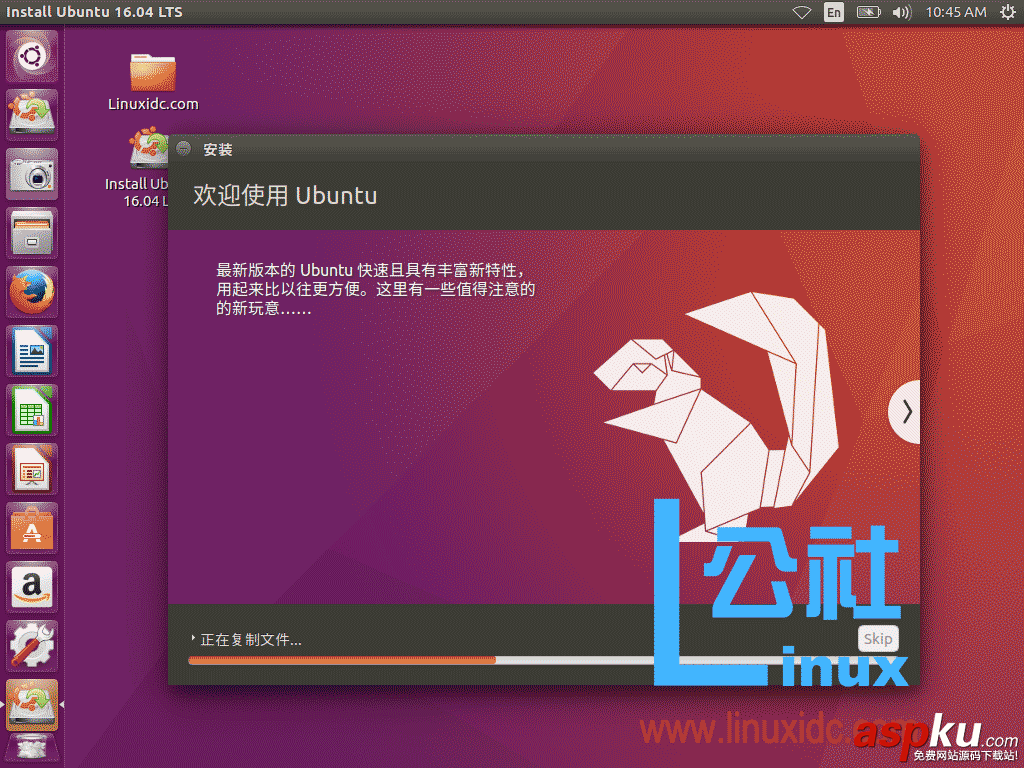Open System Settings wrench icon

[32, 646]
